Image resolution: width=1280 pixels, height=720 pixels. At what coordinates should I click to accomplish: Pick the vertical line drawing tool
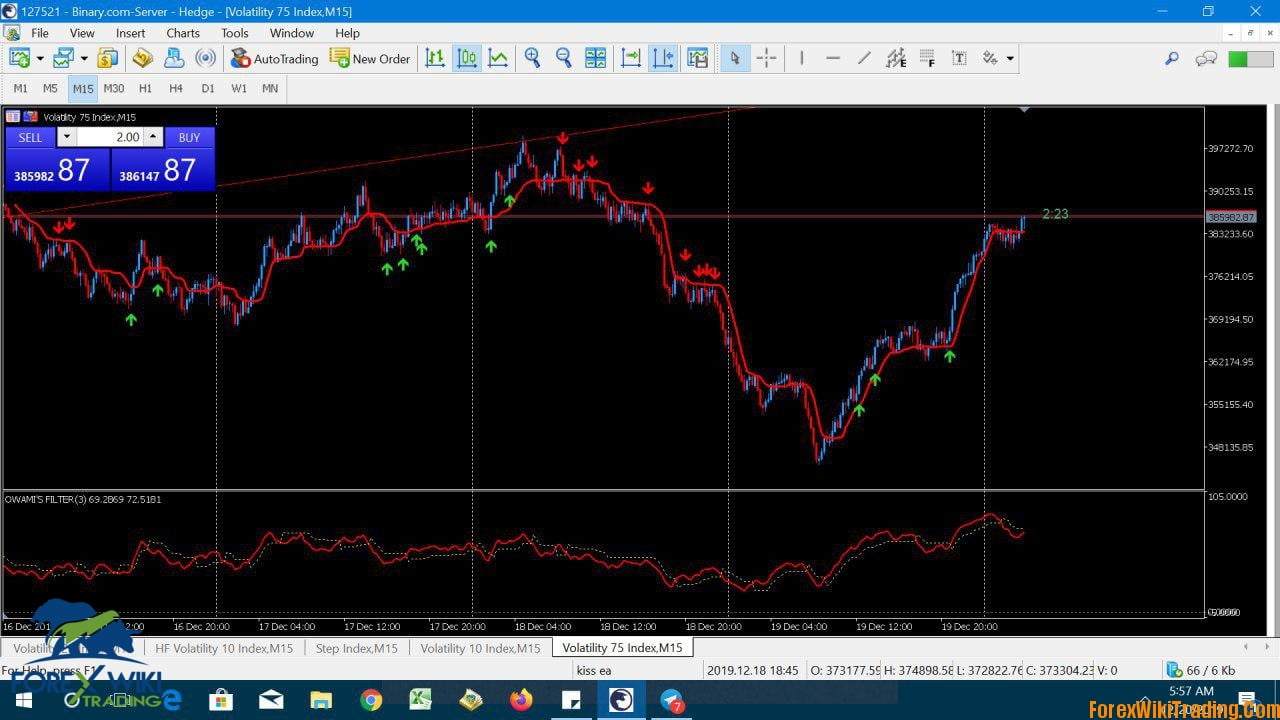click(x=801, y=58)
